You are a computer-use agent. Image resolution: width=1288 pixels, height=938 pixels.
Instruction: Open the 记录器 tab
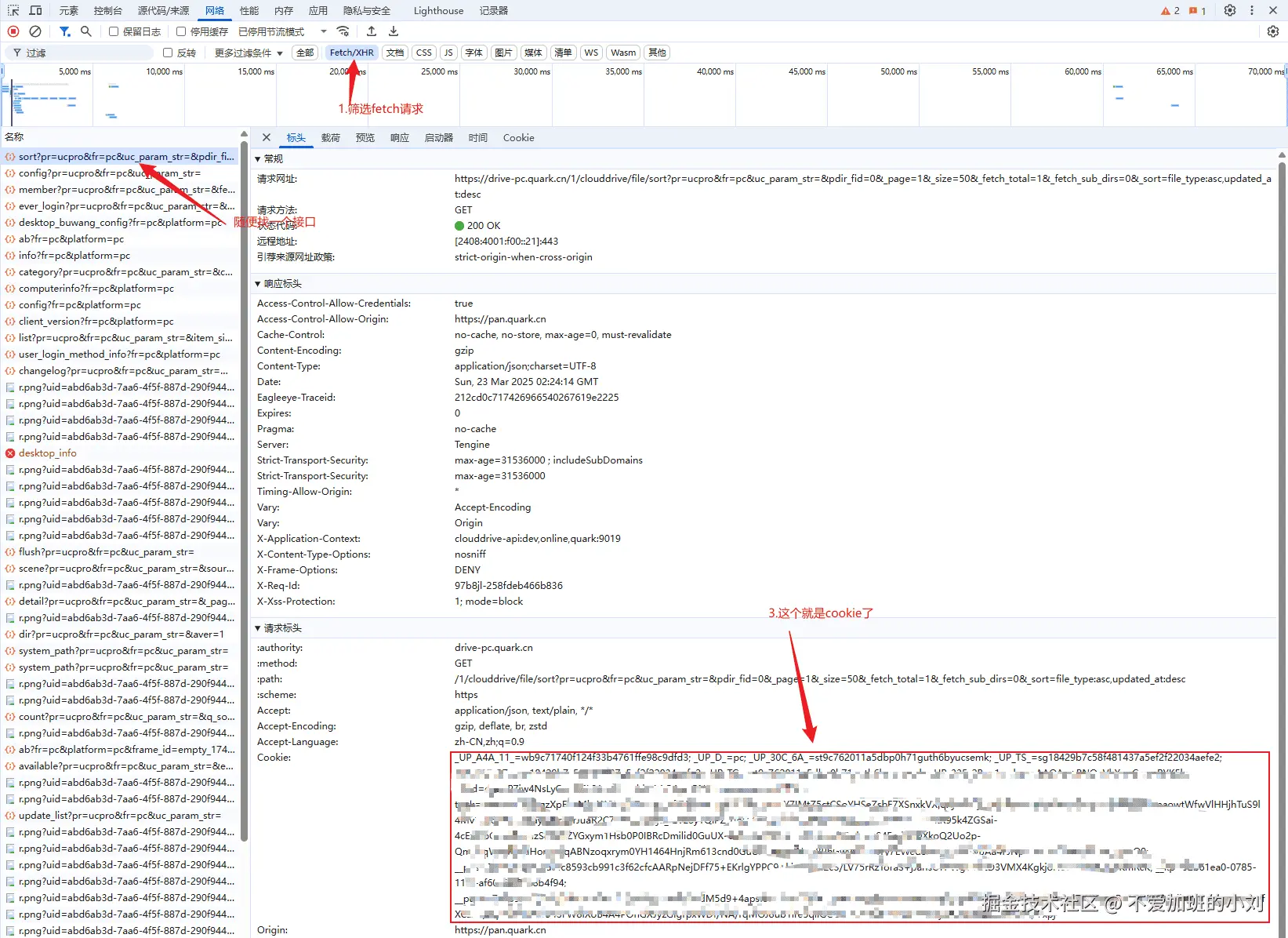tap(494, 10)
